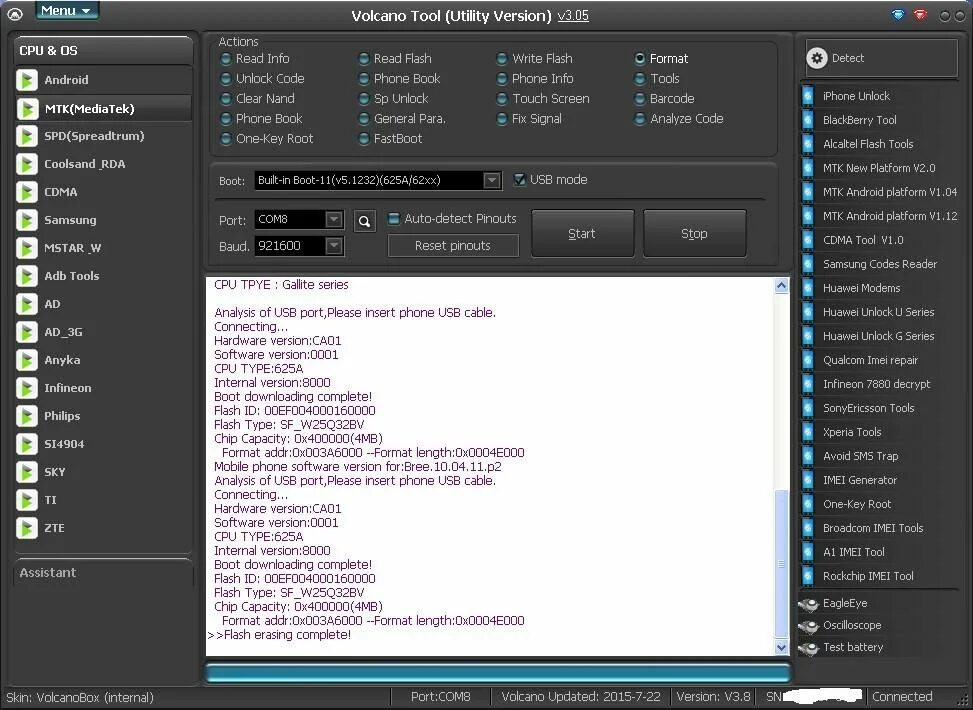
Task: Click the blue gem icon in title bar
Action: pos(898,14)
